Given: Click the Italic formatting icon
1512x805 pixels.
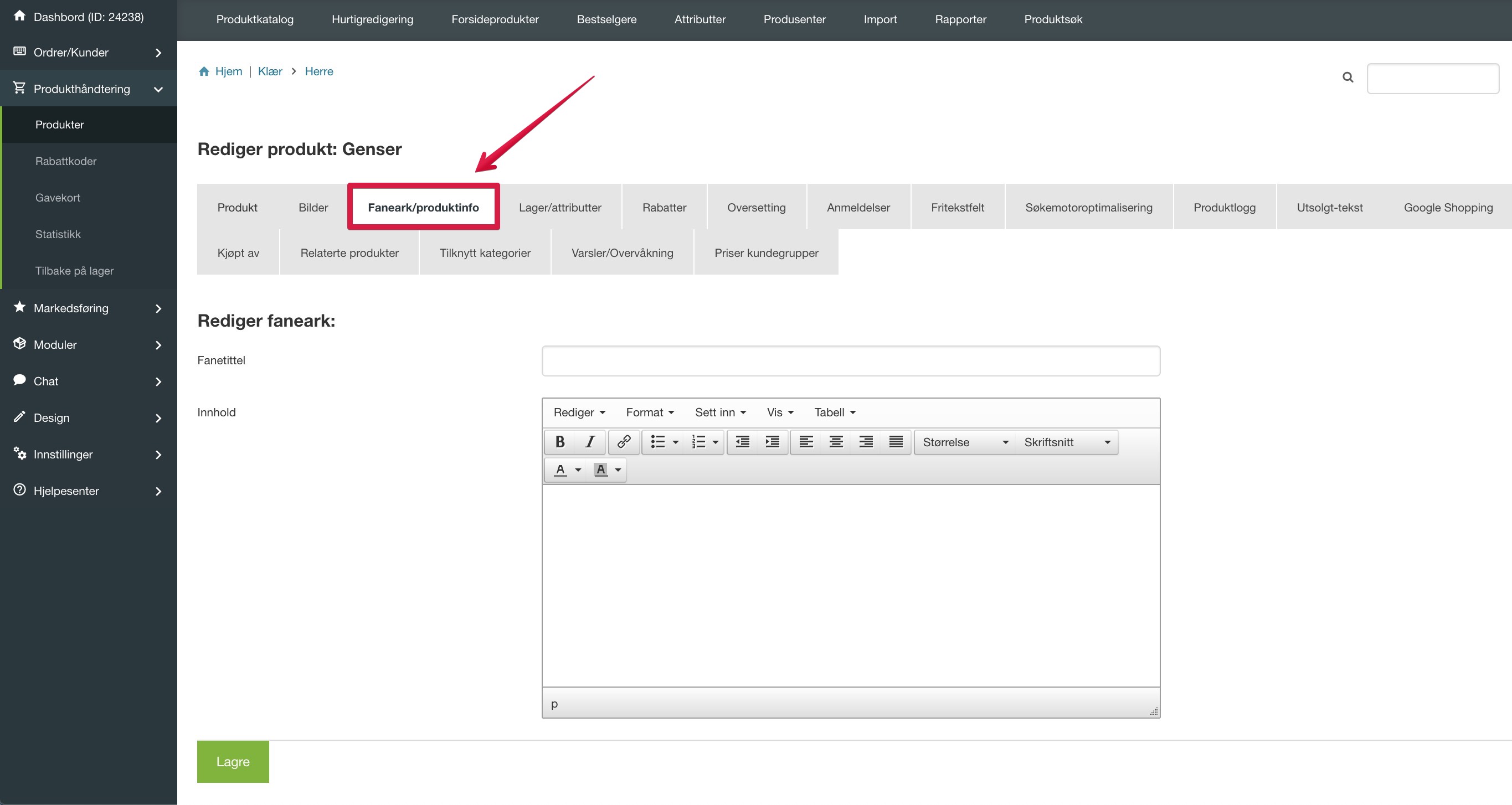Looking at the screenshot, I should [590, 442].
